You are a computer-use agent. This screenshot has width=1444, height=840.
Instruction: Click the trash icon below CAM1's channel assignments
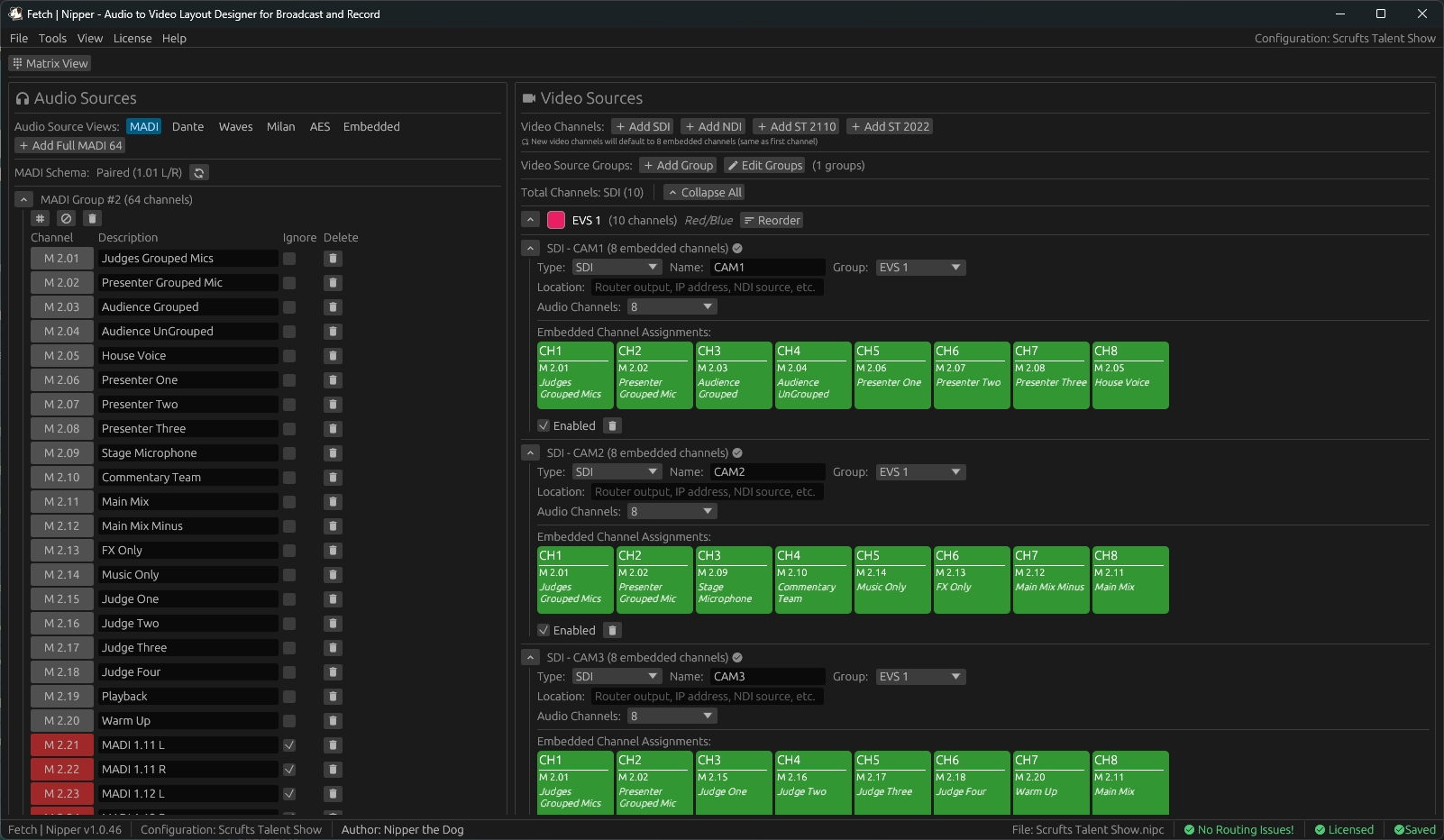click(612, 425)
